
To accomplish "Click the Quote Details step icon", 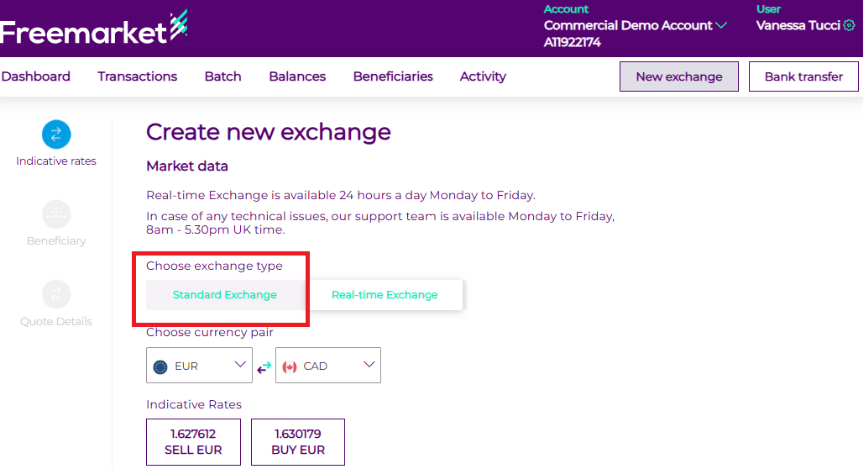I will tap(56, 294).
